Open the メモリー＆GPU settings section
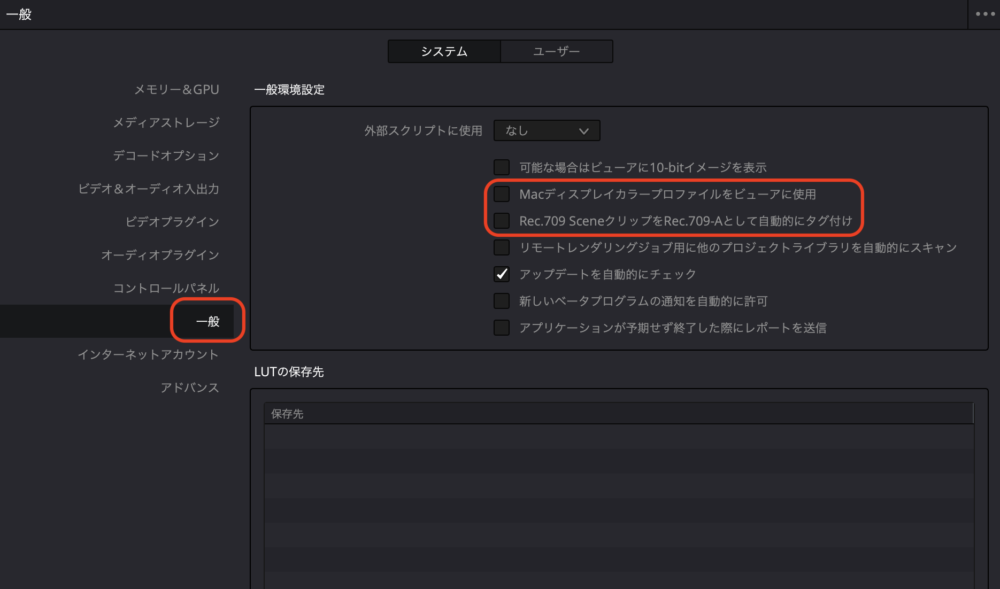The image size is (1000, 589). [x=176, y=89]
